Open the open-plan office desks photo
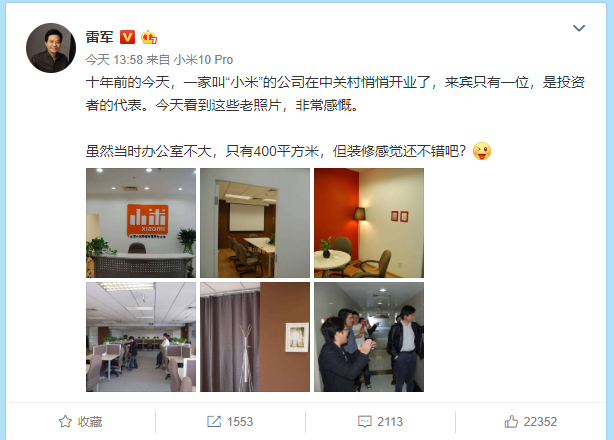The height and width of the screenshot is (440, 614). click(141, 337)
